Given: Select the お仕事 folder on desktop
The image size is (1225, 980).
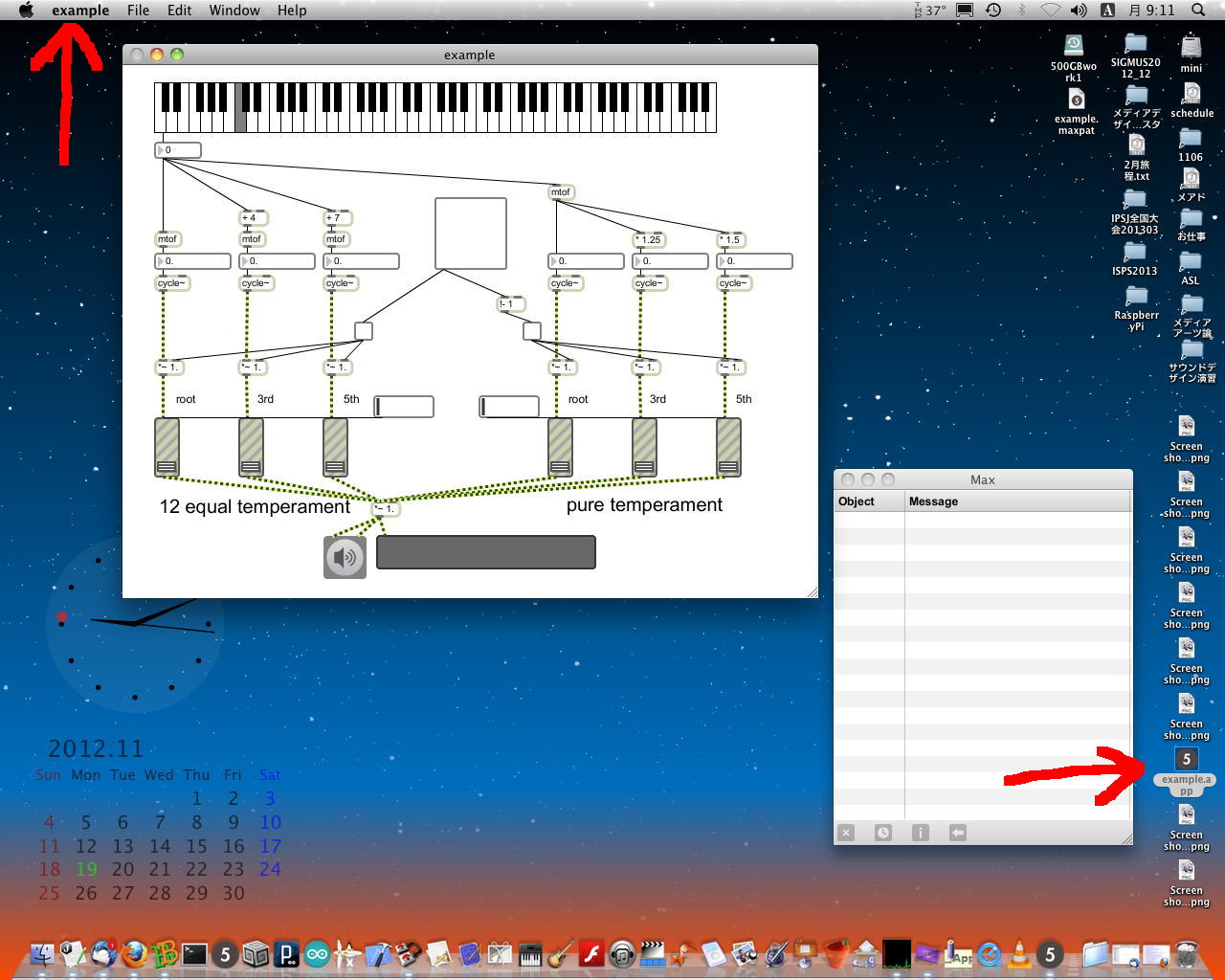Looking at the screenshot, I should tap(1192, 225).
